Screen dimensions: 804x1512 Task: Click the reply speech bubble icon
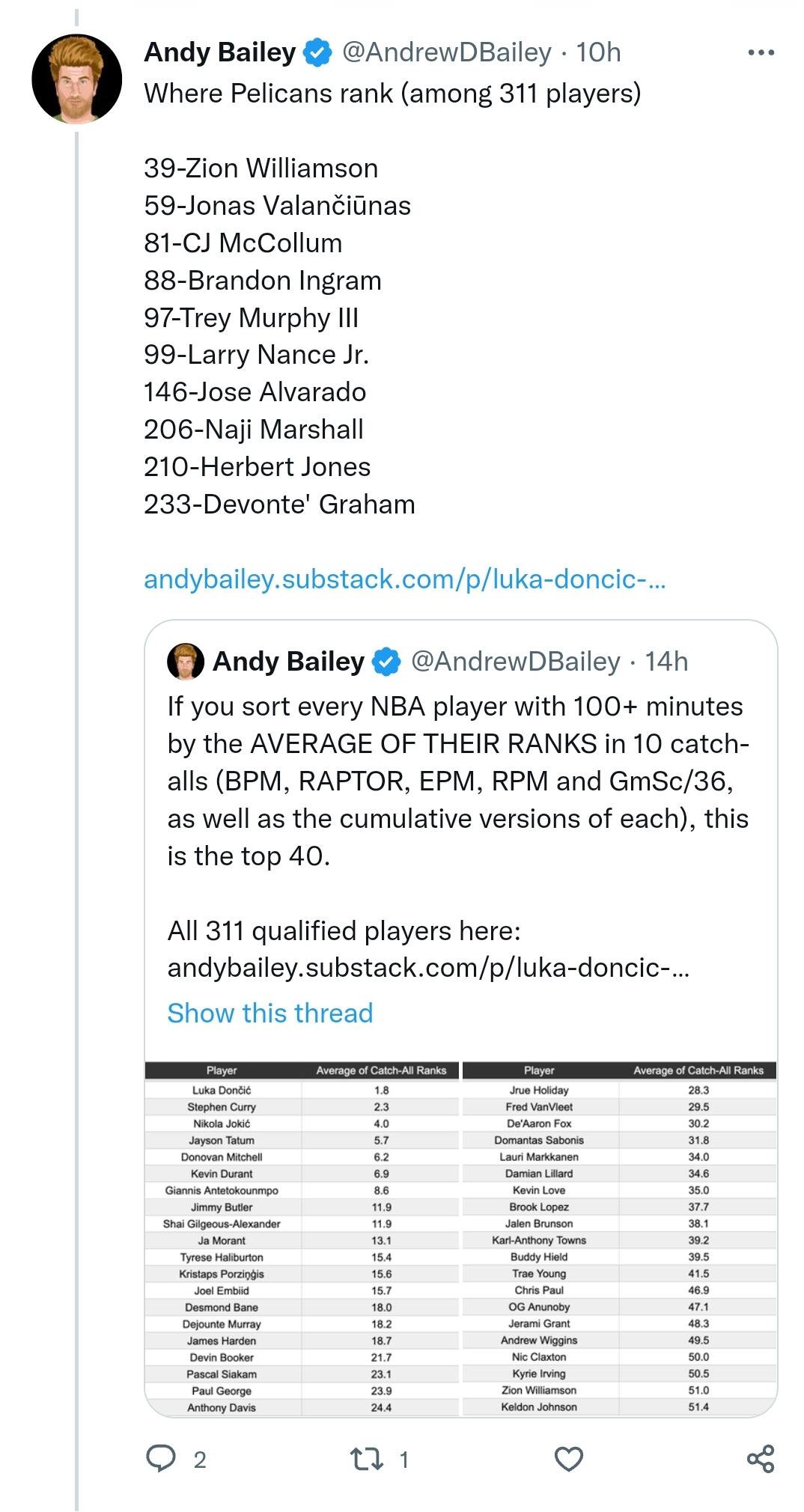tap(160, 1459)
